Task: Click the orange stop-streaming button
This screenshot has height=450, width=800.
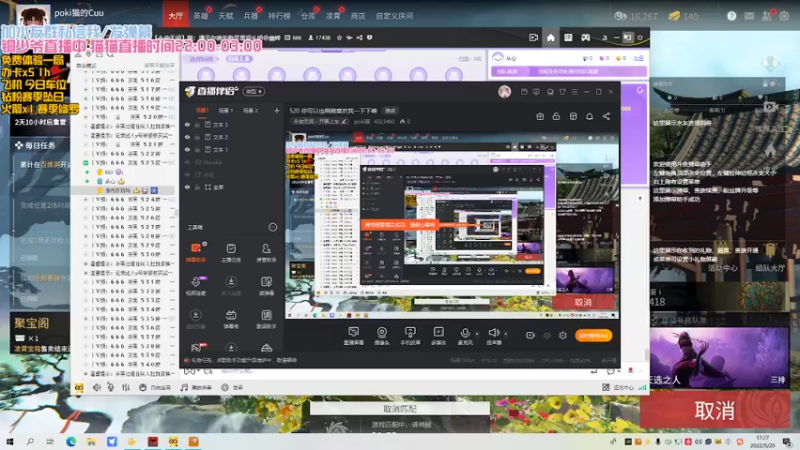Action: 593,335
